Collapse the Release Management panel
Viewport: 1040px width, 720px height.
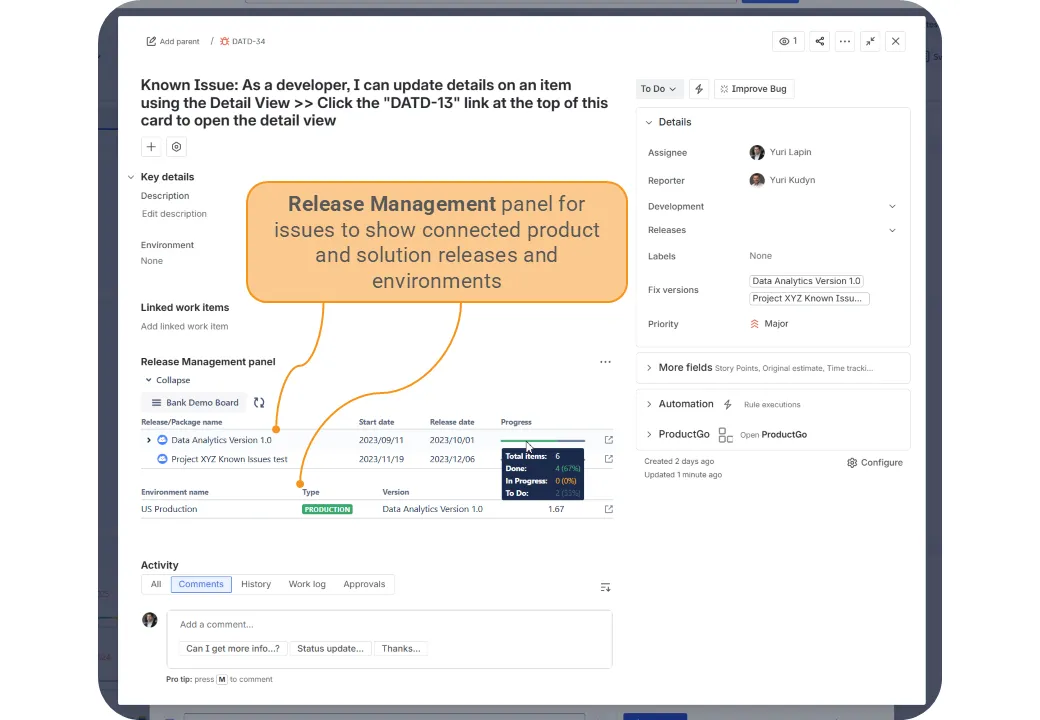167,380
